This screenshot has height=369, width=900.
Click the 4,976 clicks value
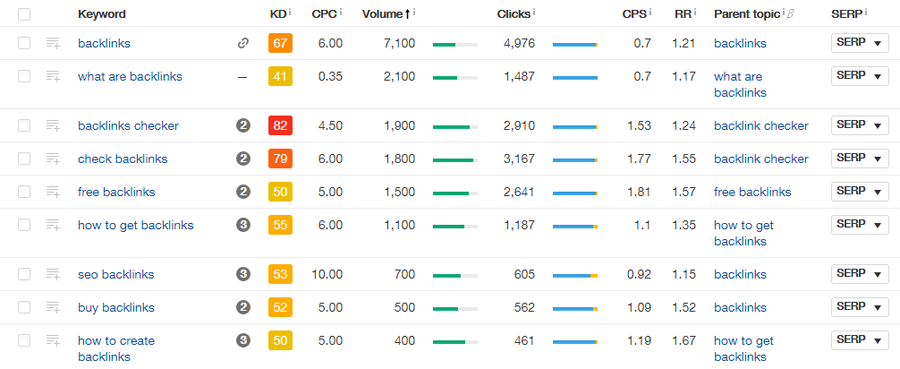(519, 44)
